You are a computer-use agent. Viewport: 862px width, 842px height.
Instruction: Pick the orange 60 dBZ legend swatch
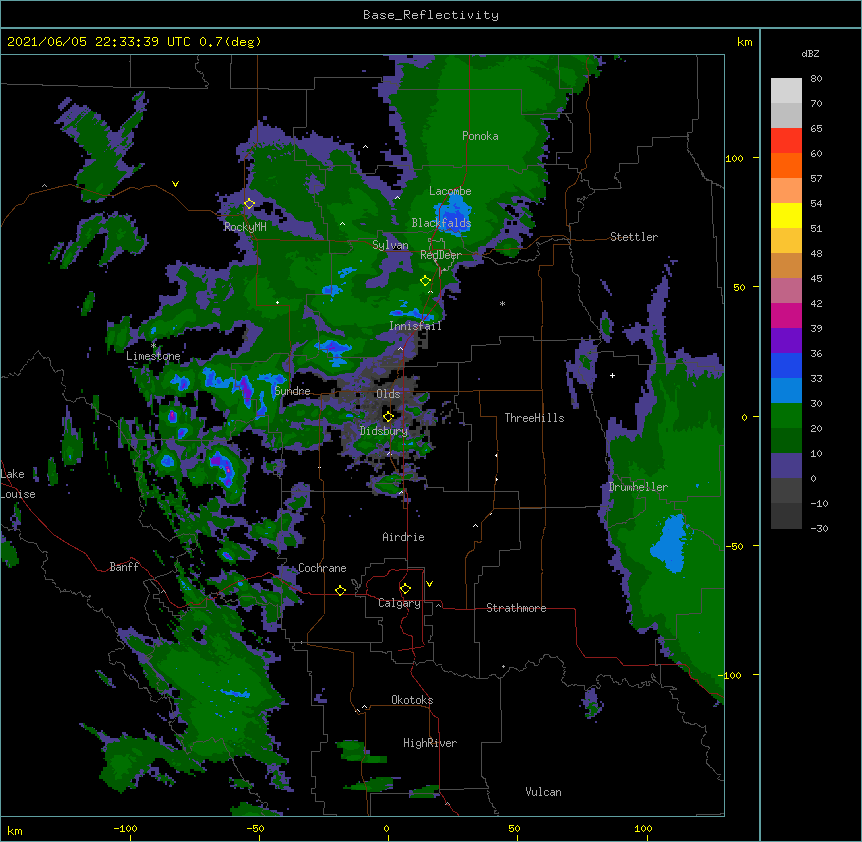[786, 165]
